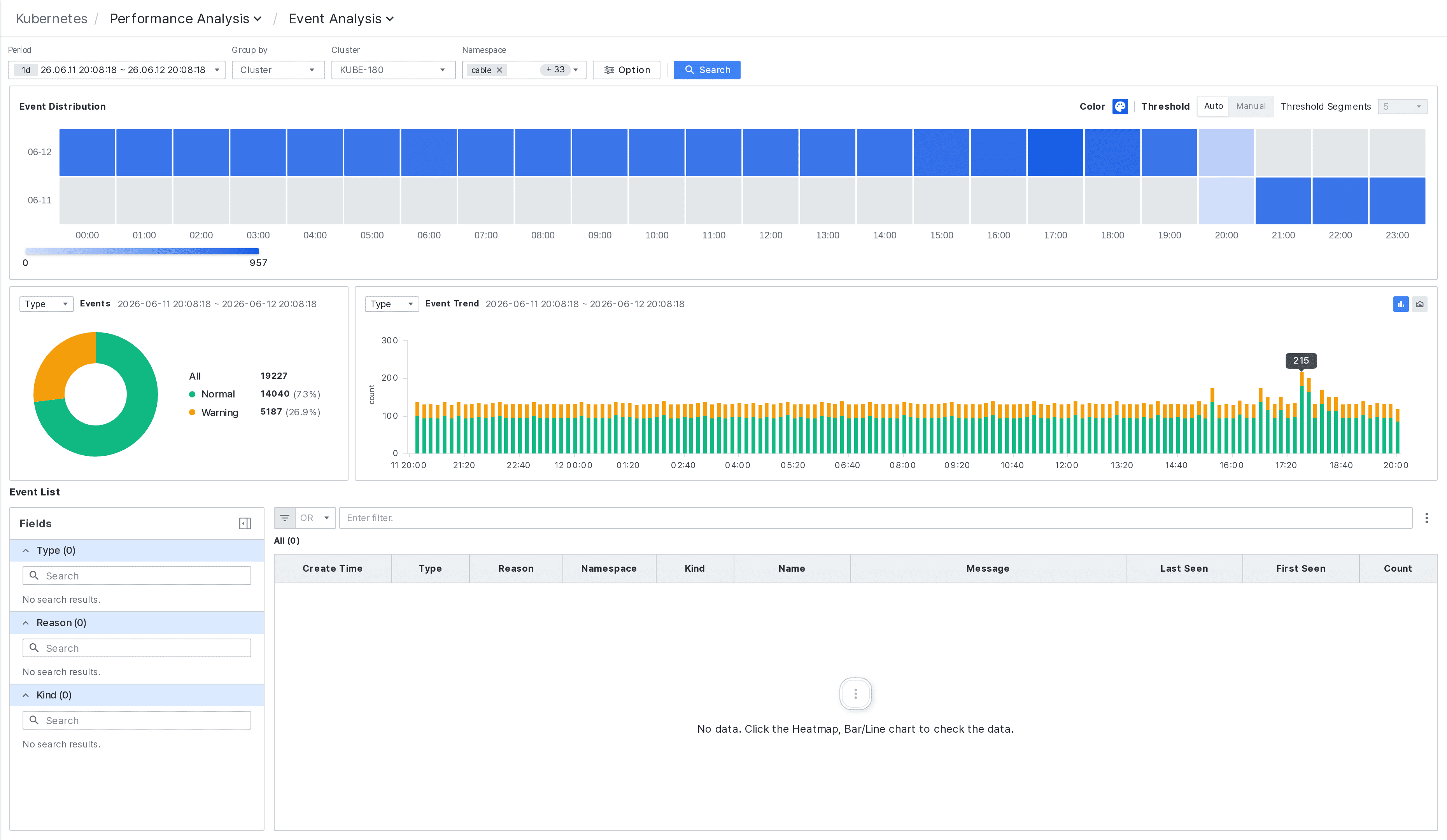Image resolution: width=1447 pixels, height=840 pixels.
Task: Sort by Reason column header
Action: (x=516, y=569)
